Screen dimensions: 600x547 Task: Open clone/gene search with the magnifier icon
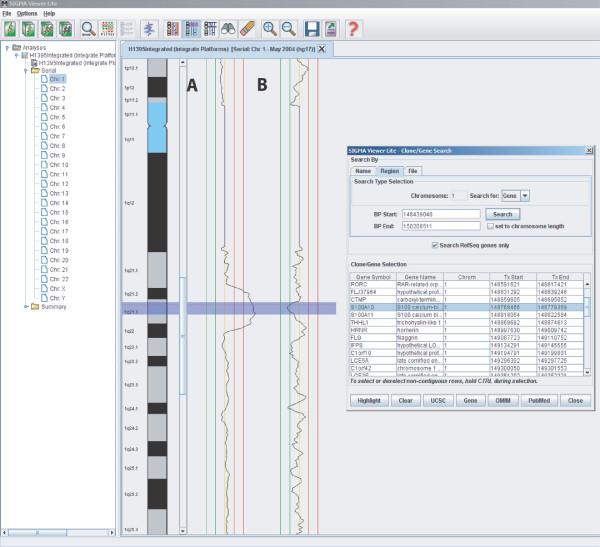pos(88,29)
